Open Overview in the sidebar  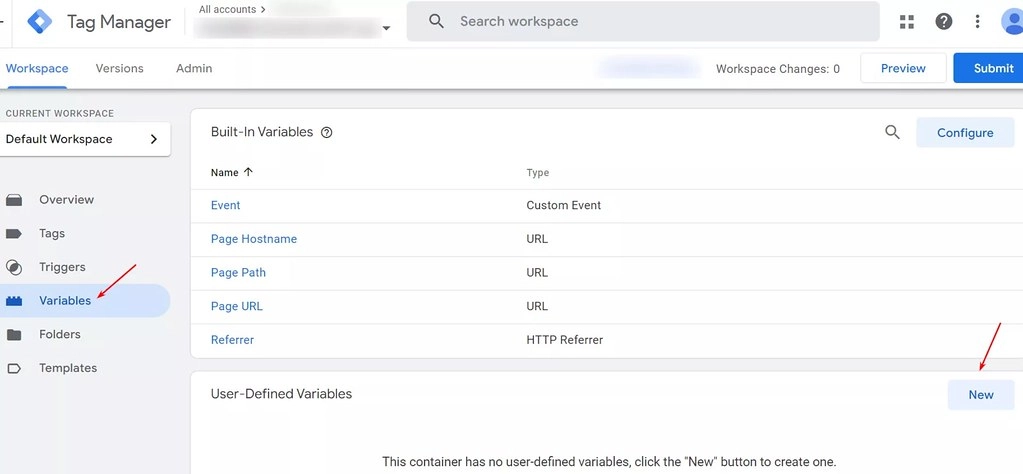[x=66, y=200]
